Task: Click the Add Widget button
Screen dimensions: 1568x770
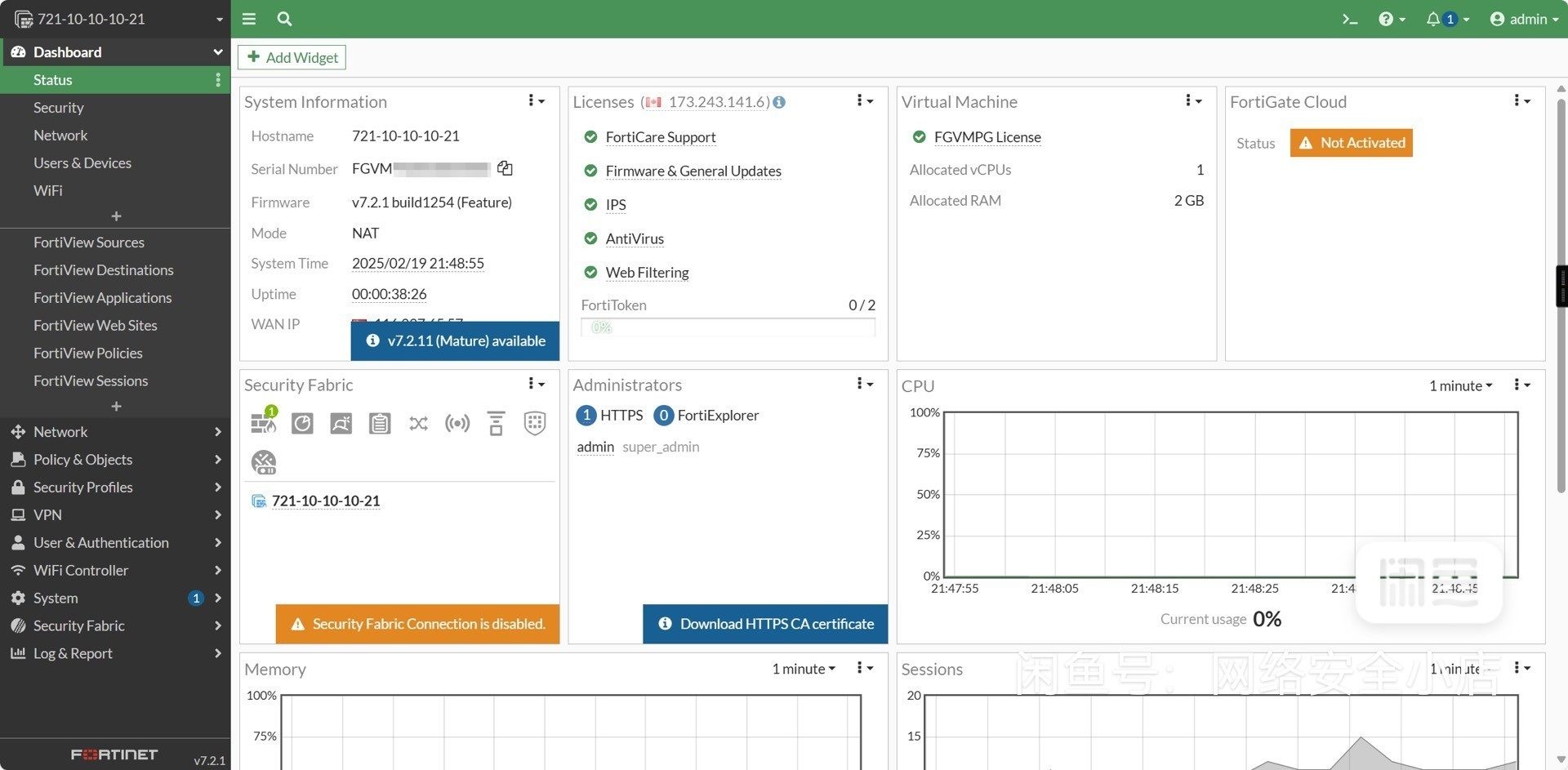Action: tap(292, 57)
